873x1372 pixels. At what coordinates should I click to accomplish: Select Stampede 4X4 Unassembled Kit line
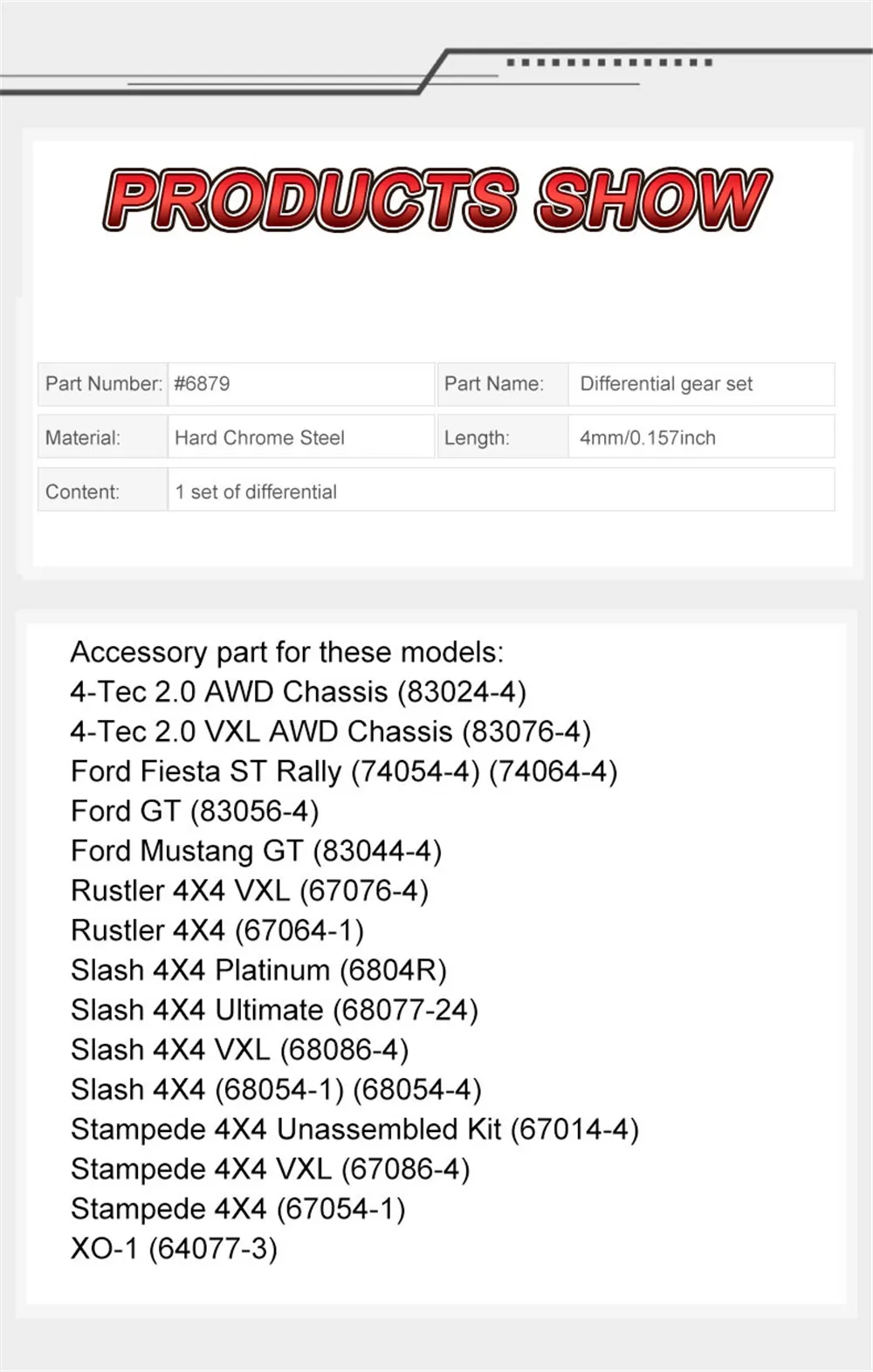[x=355, y=1130]
